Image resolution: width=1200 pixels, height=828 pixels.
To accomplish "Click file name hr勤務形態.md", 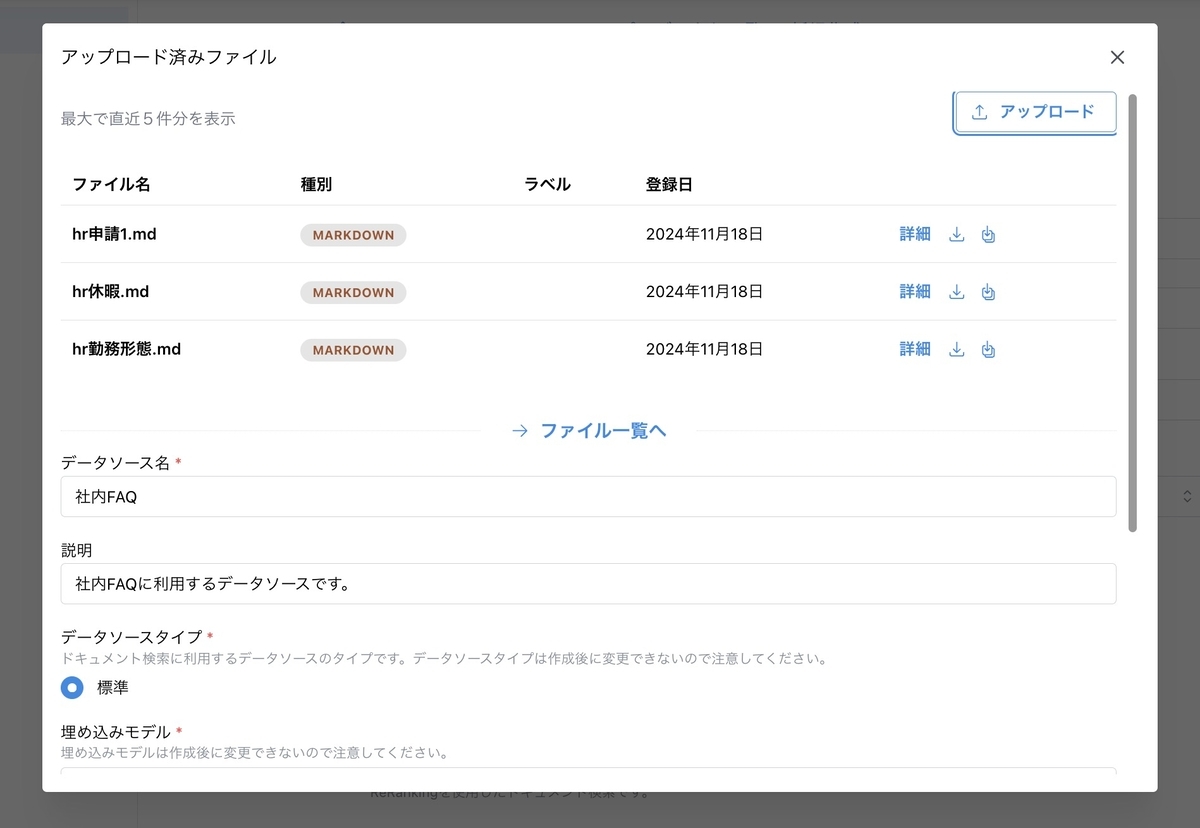I will (x=126, y=349).
